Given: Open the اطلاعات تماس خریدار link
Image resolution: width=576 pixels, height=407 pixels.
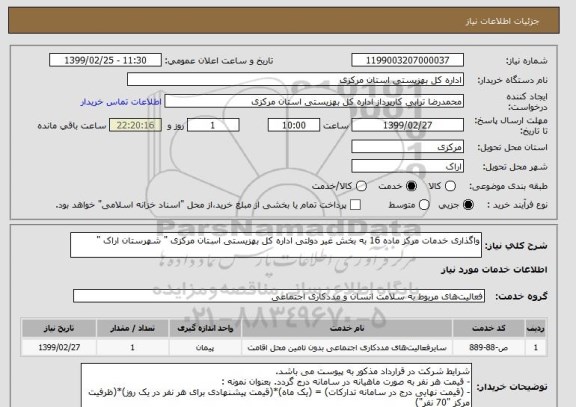Looking at the screenshot, I should 121,102.
